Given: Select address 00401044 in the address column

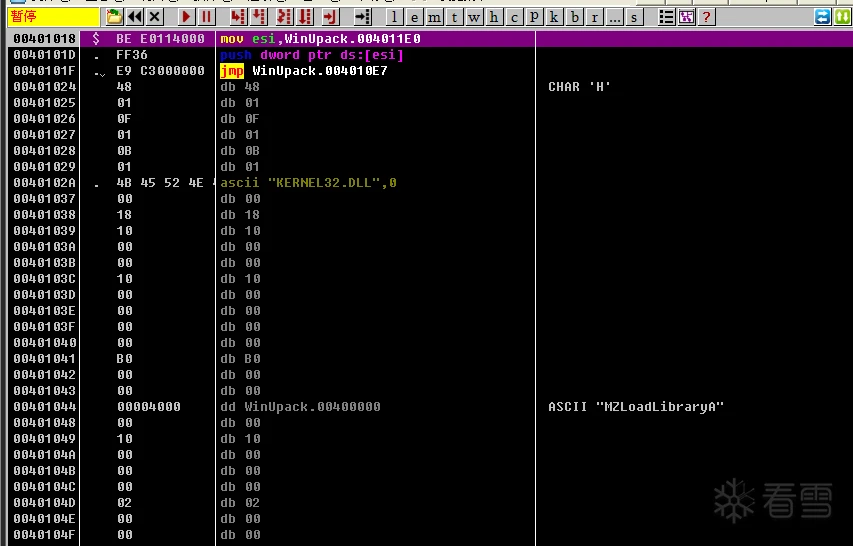Looking at the screenshot, I should (x=44, y=407).
